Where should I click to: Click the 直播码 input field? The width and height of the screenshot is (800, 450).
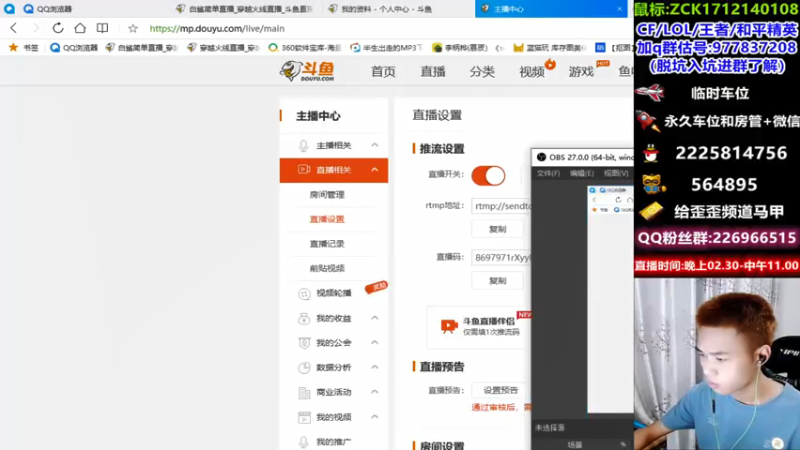pos(502,257)
